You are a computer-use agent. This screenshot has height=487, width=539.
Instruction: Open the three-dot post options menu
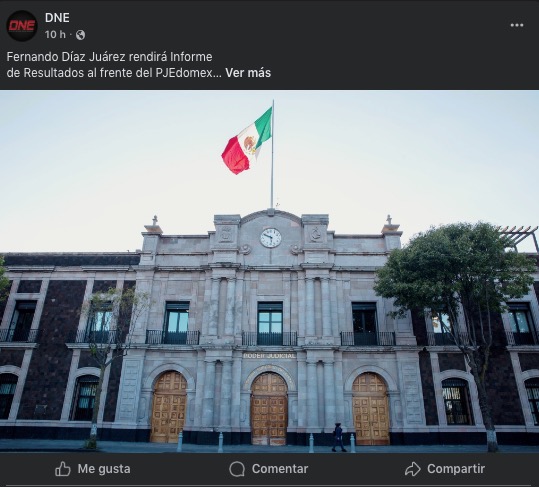pyautogui.click(x=517, y=25)
